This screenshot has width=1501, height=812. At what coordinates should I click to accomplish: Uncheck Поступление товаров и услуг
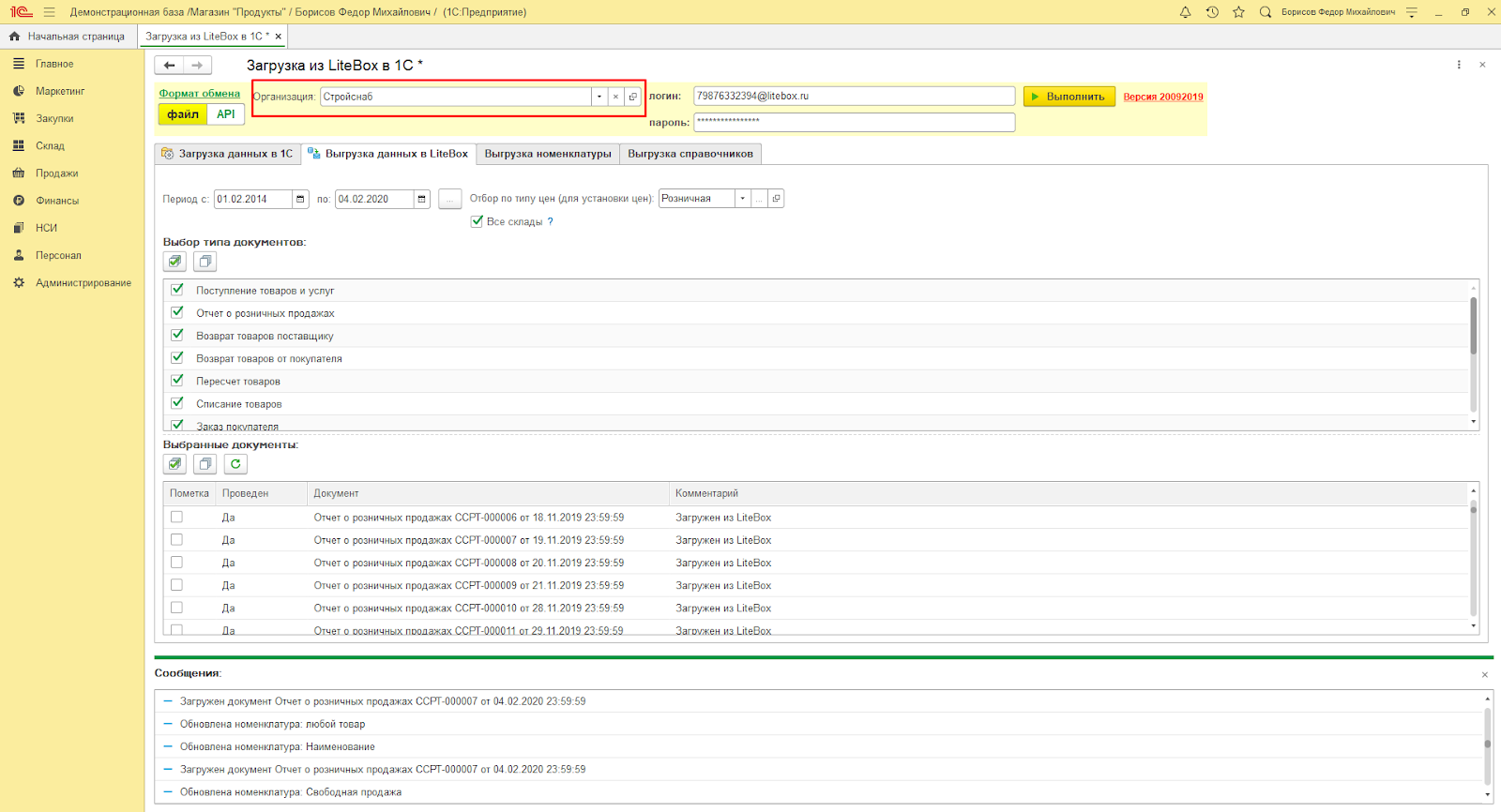pyautogui.click(x=176, y=290)
